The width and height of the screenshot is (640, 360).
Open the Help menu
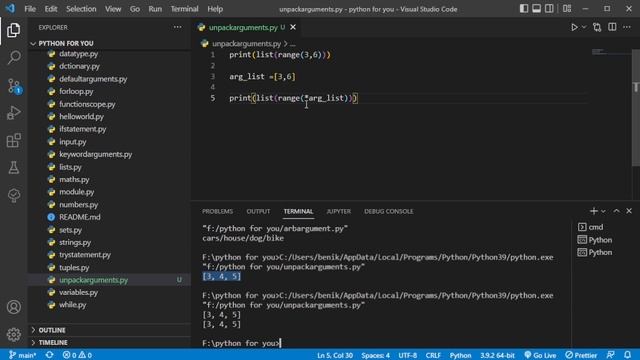tap(215, 9)
